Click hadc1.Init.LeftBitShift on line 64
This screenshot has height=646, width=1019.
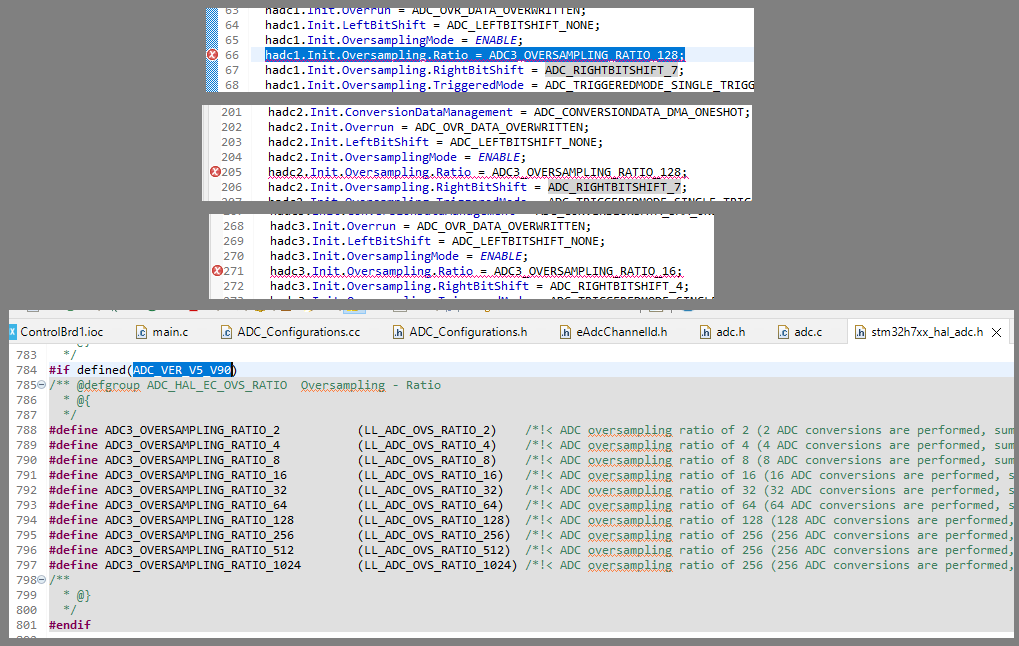345,25
